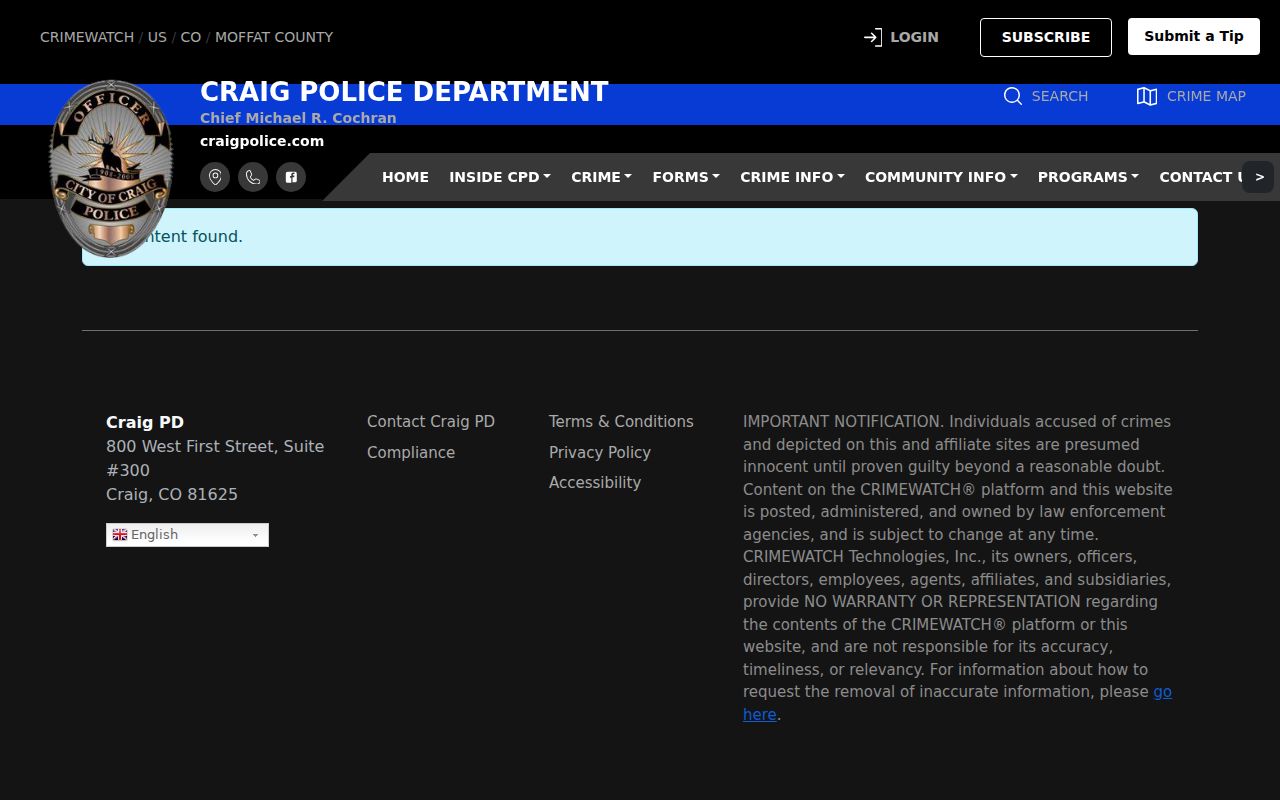
Task: Open Terms & Conditions link
Action: pyautogui.click(x=621, y=422)
